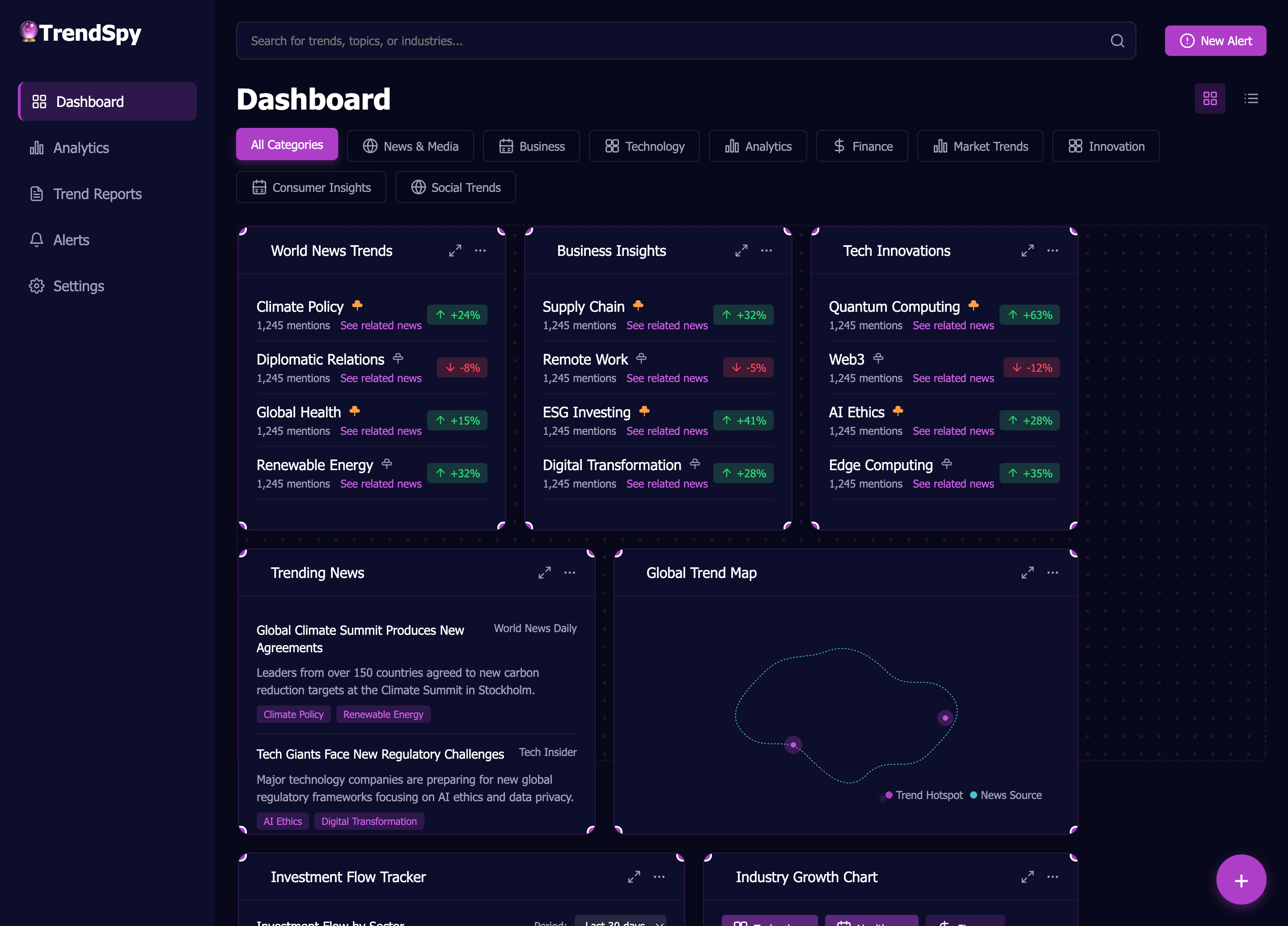See related news for Climate Policy
The height and width of the screenshot is (926, 1288).
[x=381, y=325]
